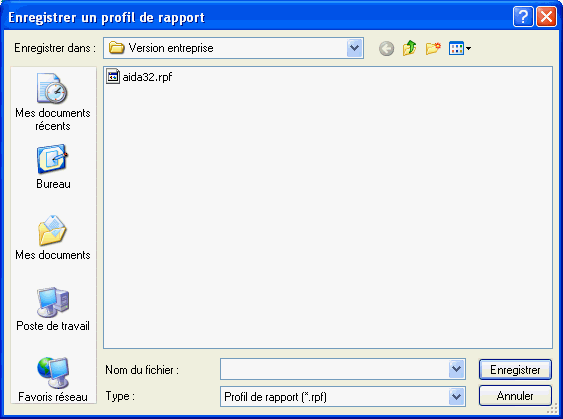
Task: Click the help question mark button
Action: point(523,17)
